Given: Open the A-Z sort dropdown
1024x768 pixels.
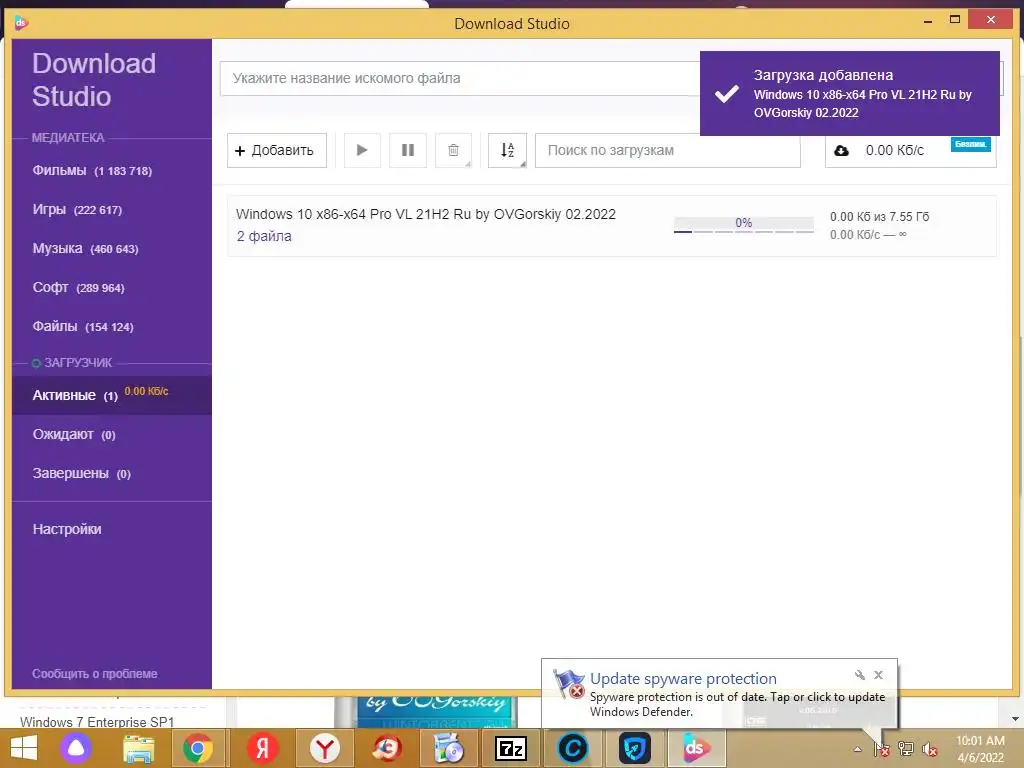Looking at the screenshot, I should point(507,150).
